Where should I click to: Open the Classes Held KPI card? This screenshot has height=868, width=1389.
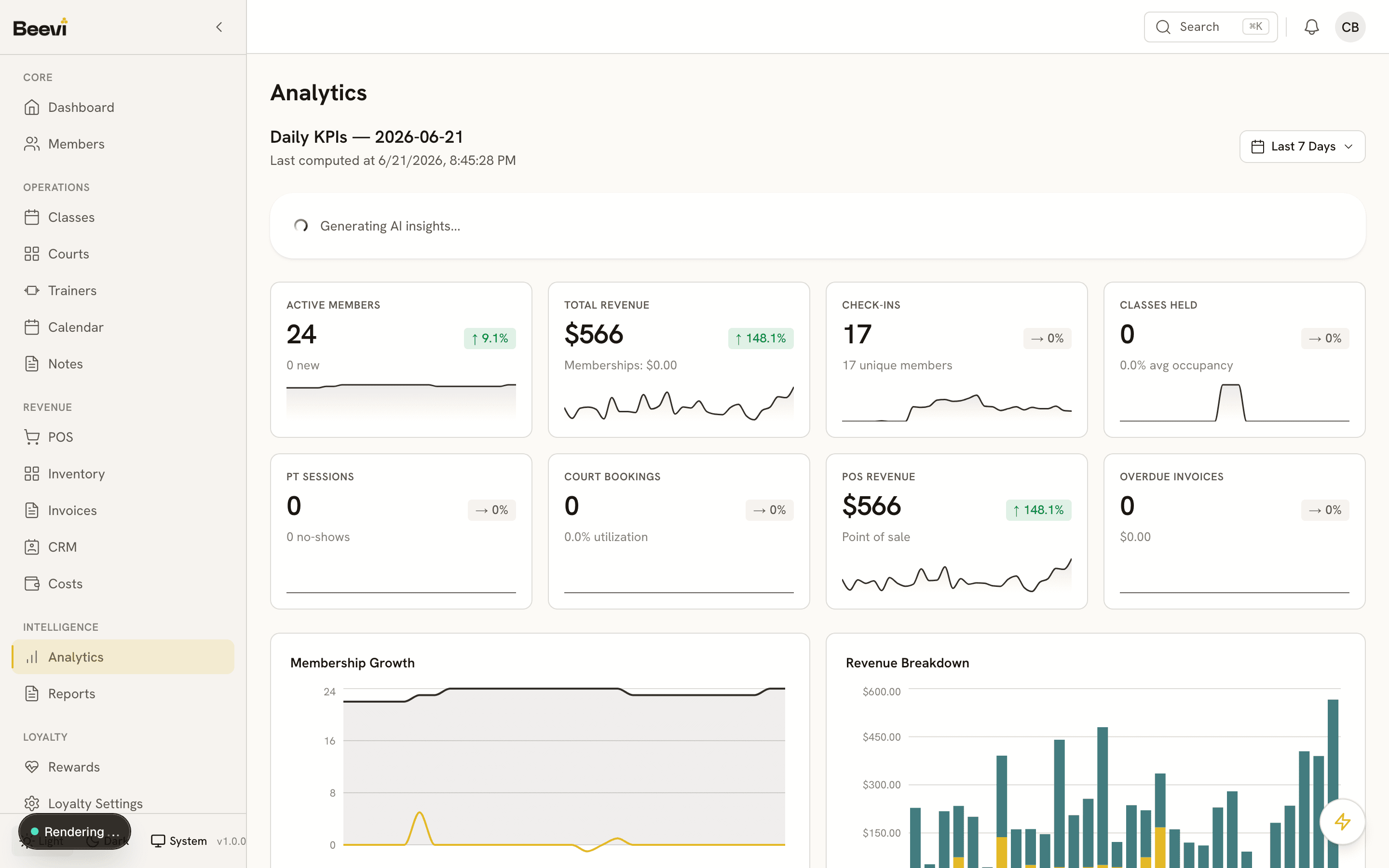click(1234, 359)
